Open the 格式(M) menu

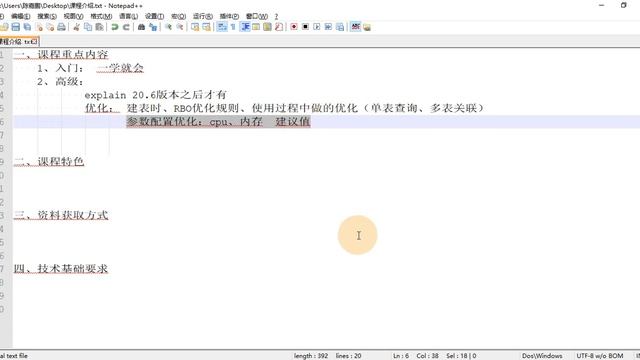click(101, 16)
